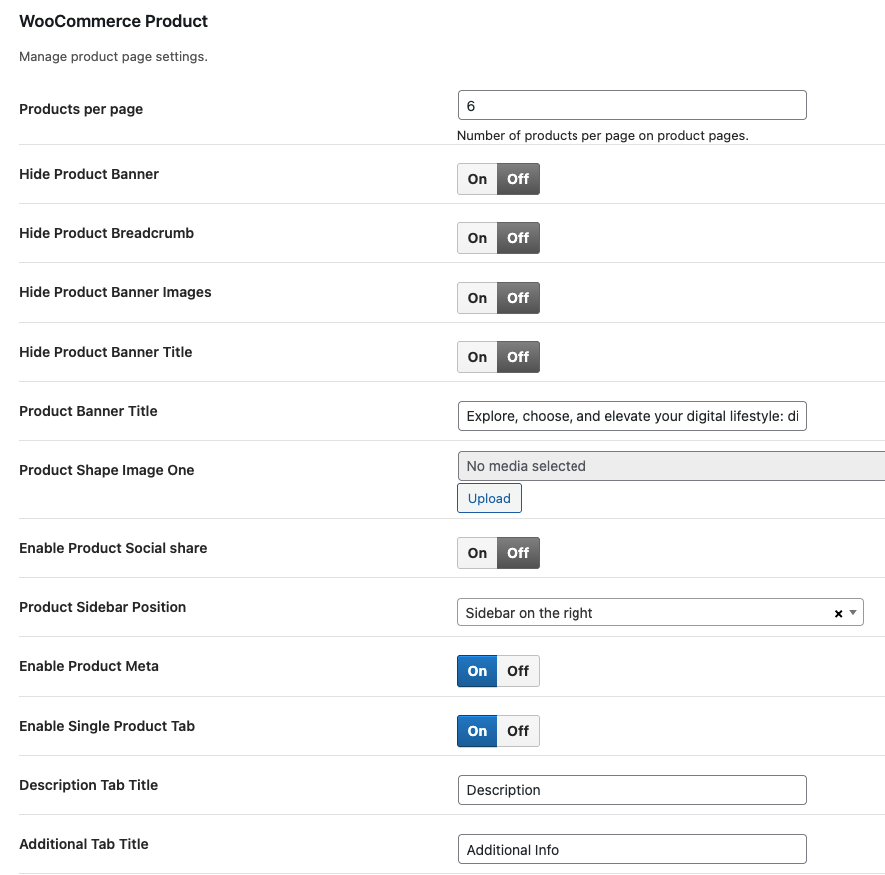Set Hide Product Banner Title to On
This screenshot has height=875, width=885.
477,357
